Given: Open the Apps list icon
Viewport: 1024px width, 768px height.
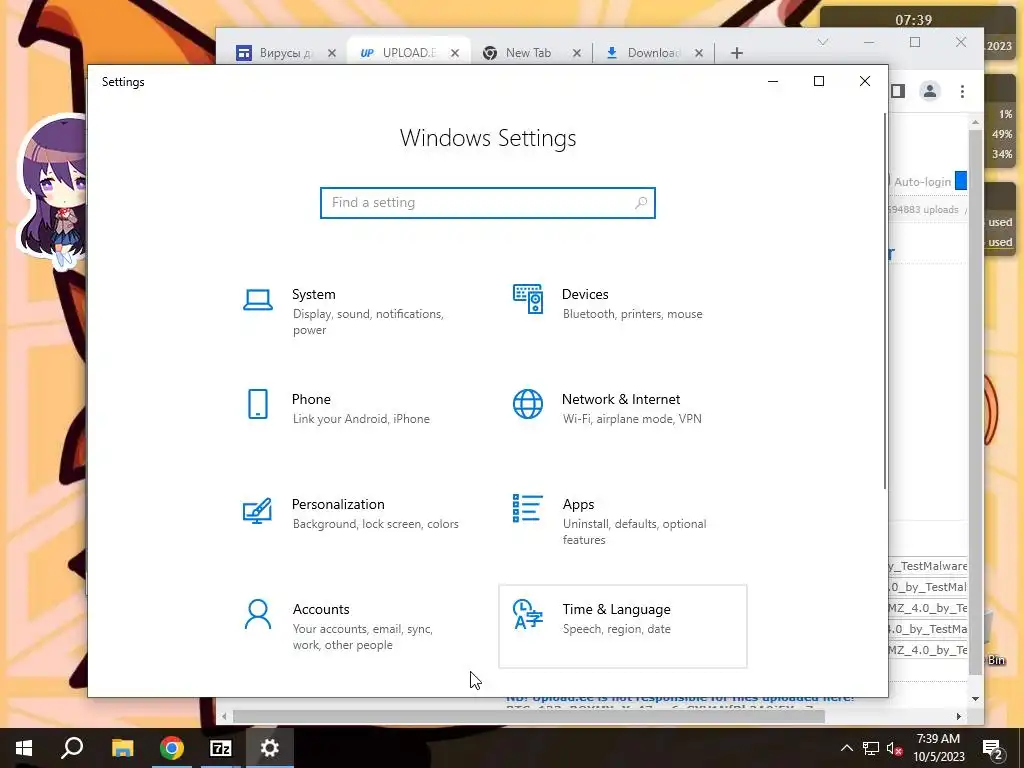Looking at the screenshot, I should (x=528, y=508).
